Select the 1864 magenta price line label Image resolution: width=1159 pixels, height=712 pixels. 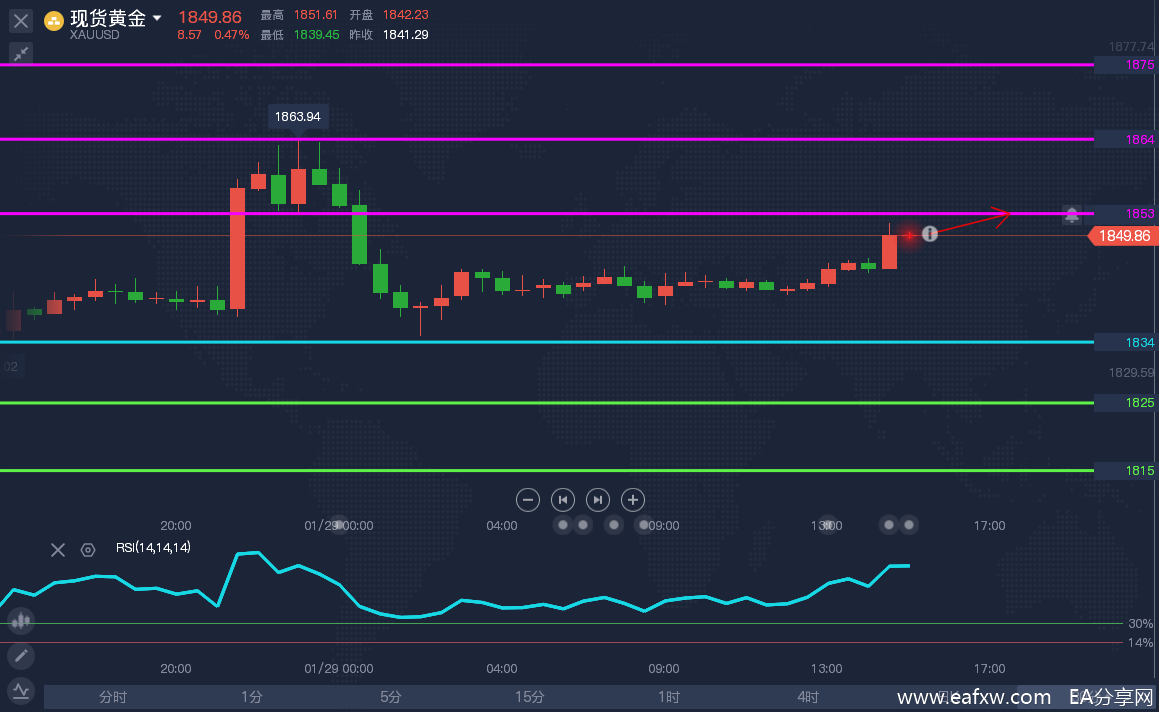[x=1126, y=140]
